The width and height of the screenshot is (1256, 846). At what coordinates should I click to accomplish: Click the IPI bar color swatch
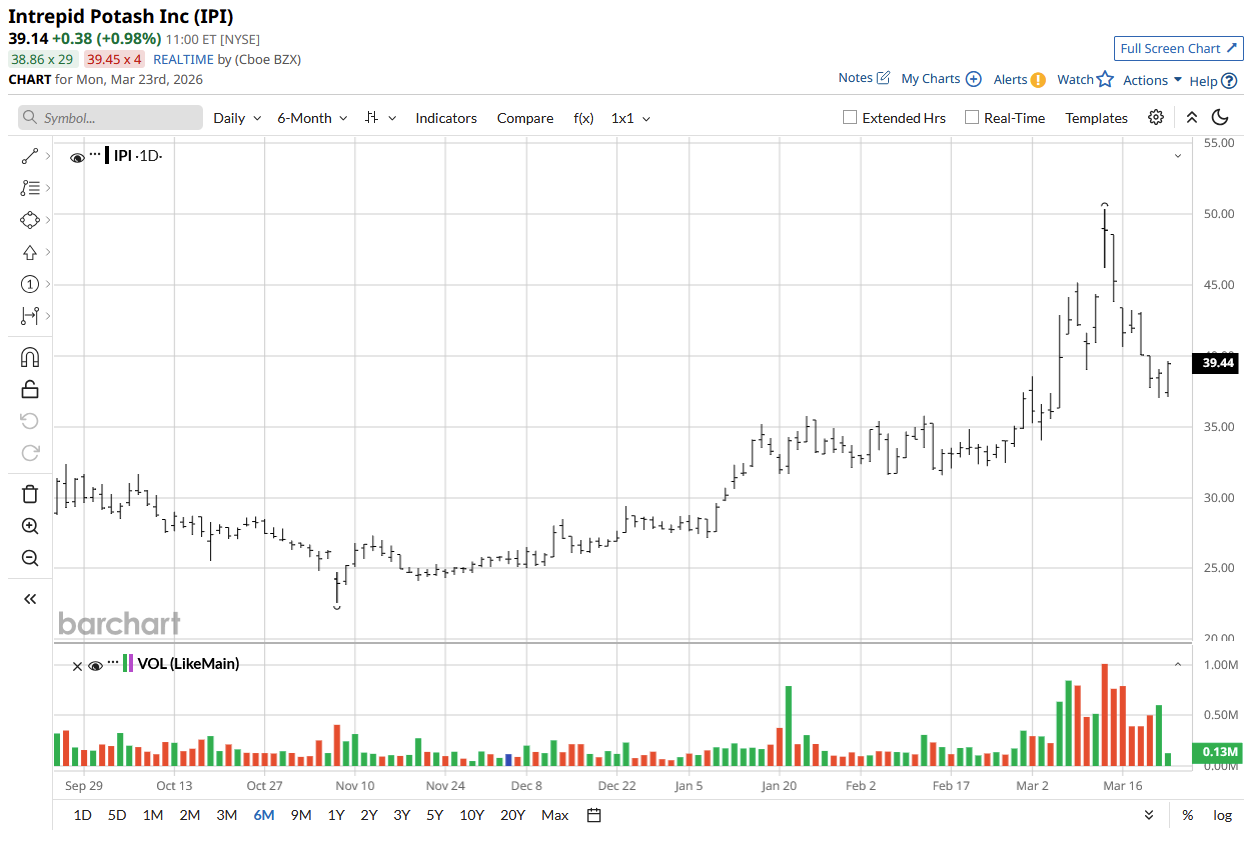[107, 155]
